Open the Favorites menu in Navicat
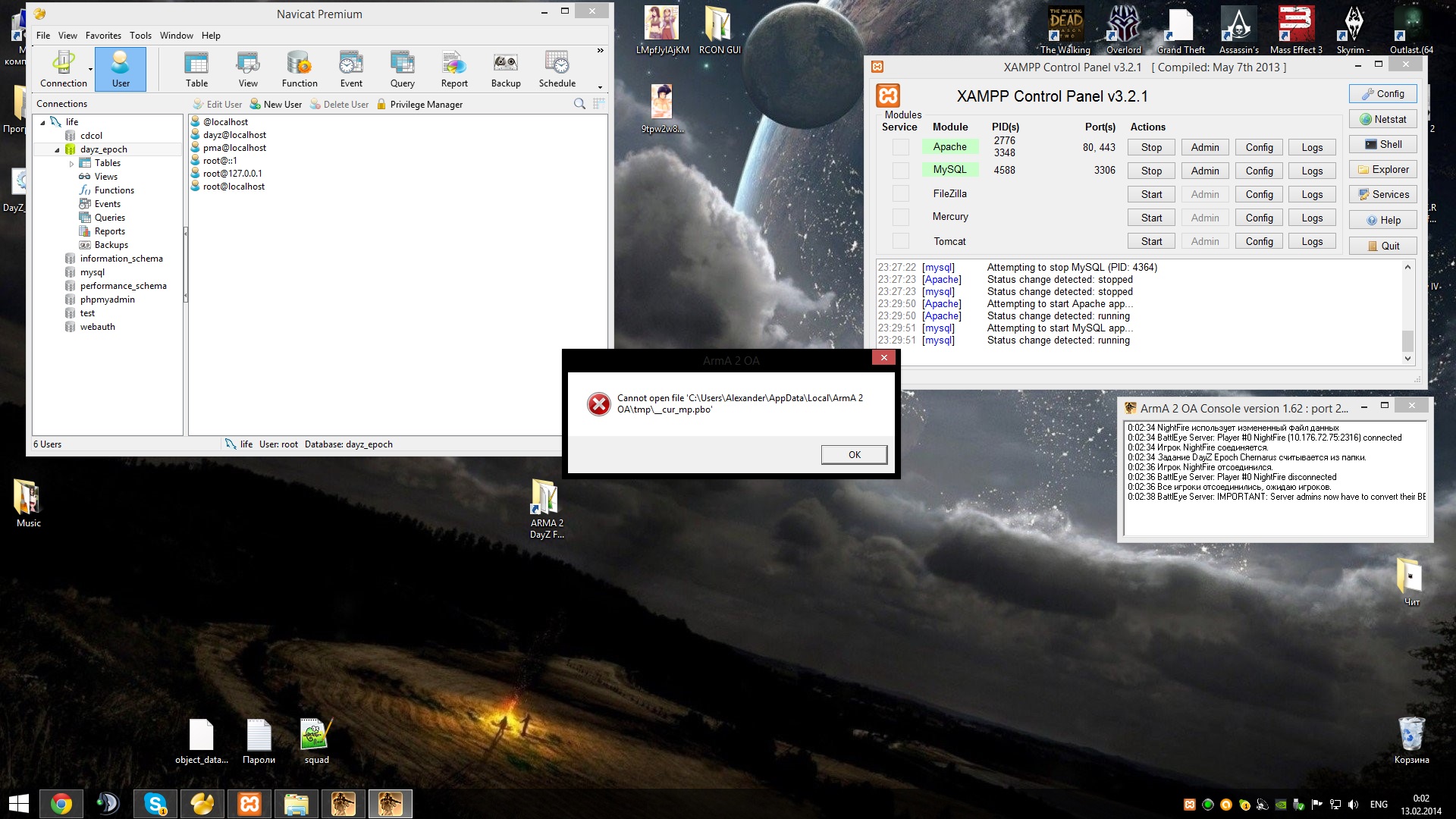The height and width of the screenshot is (819, 1456). [103, 36]
